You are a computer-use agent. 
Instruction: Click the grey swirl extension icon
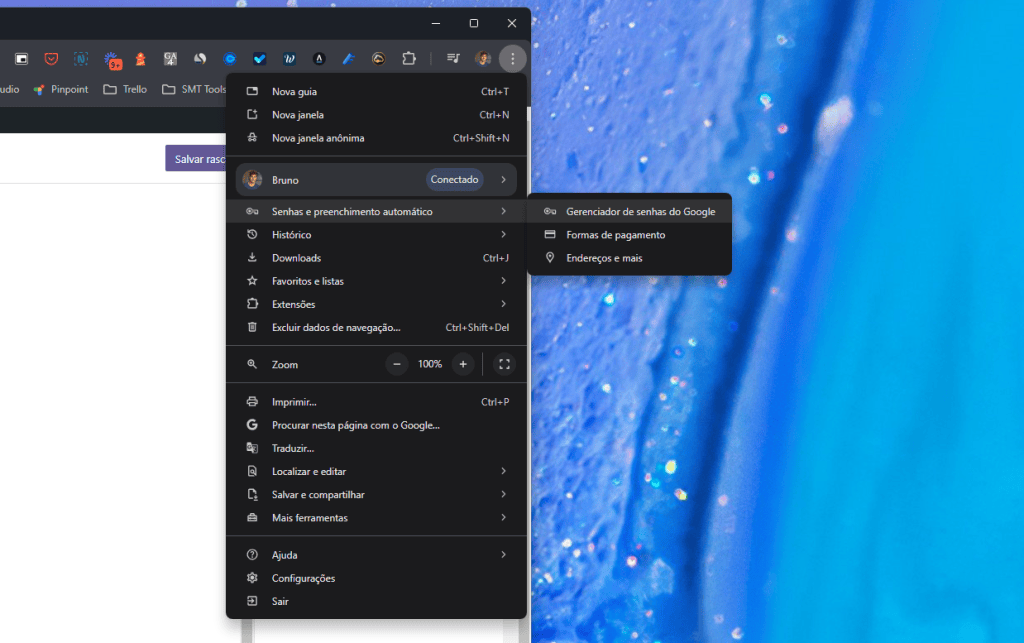click(200, 59)
